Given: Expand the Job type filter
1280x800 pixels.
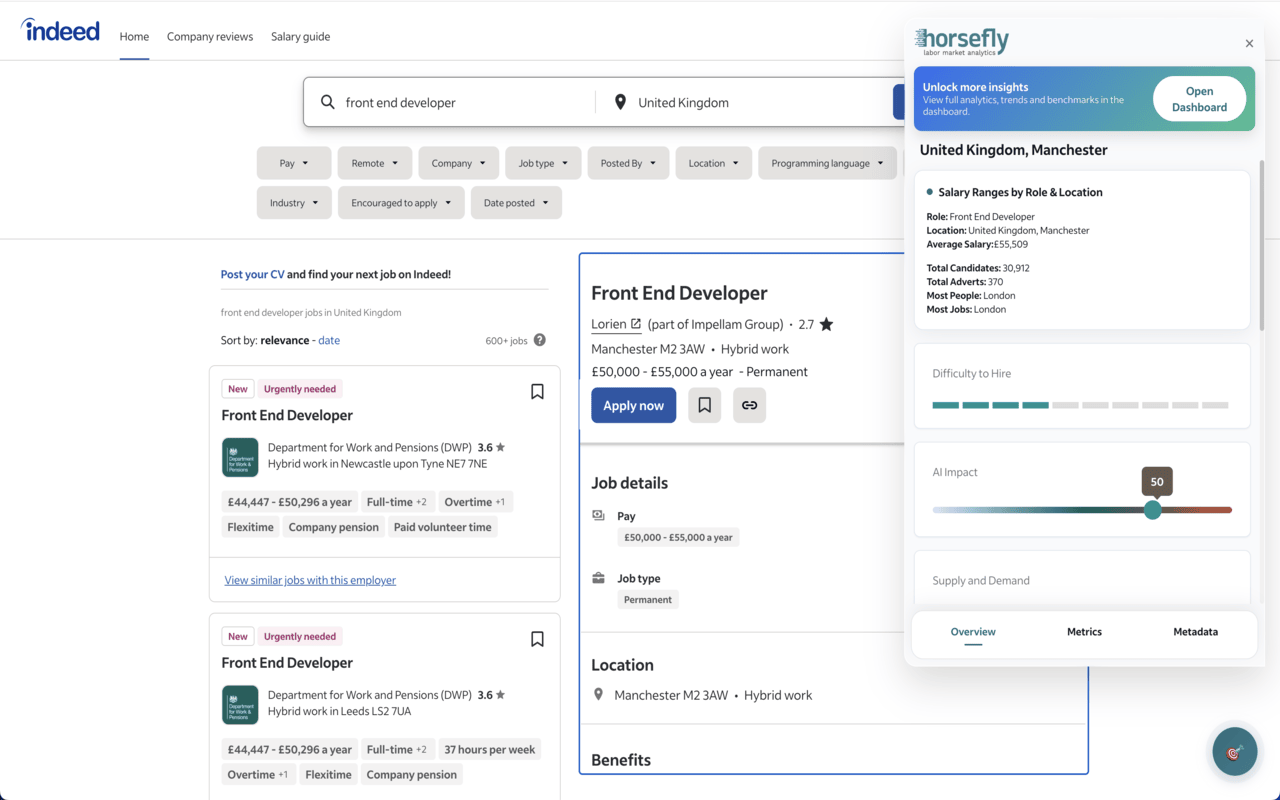Looking at the screenshot, I should click(543, 163).
